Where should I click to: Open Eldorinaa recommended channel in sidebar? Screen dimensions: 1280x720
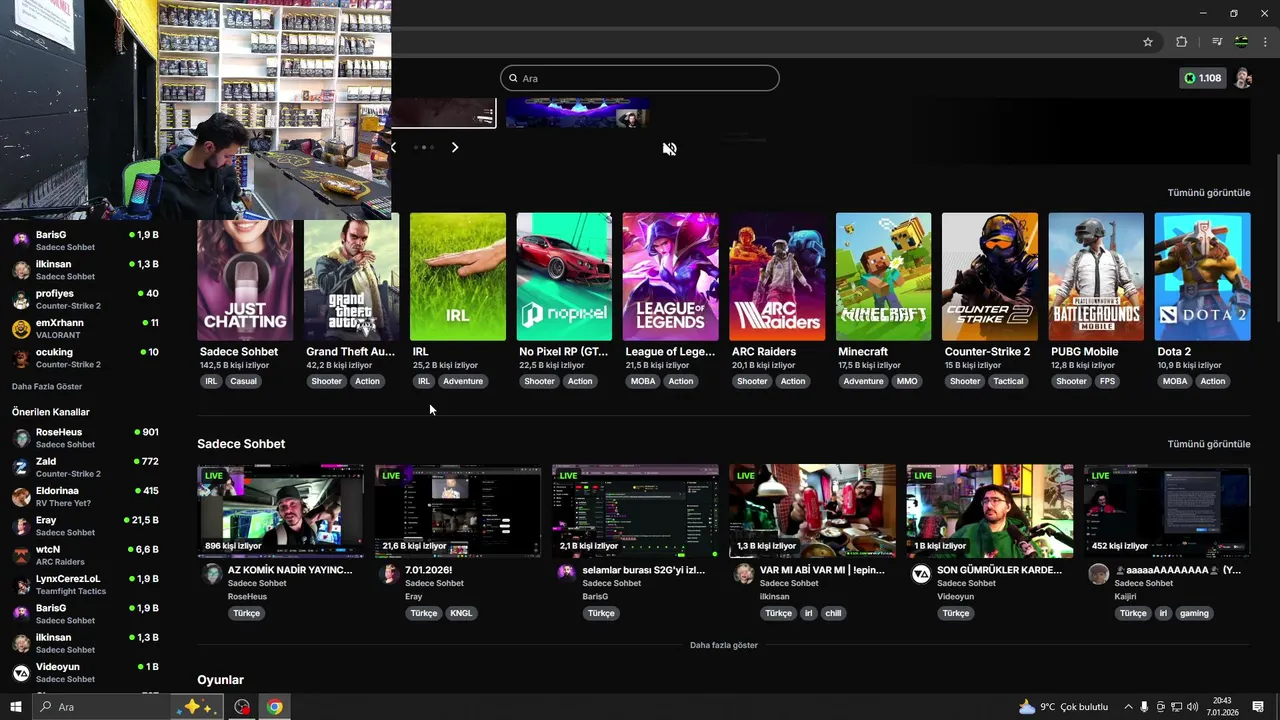click(x=85, y=497)
